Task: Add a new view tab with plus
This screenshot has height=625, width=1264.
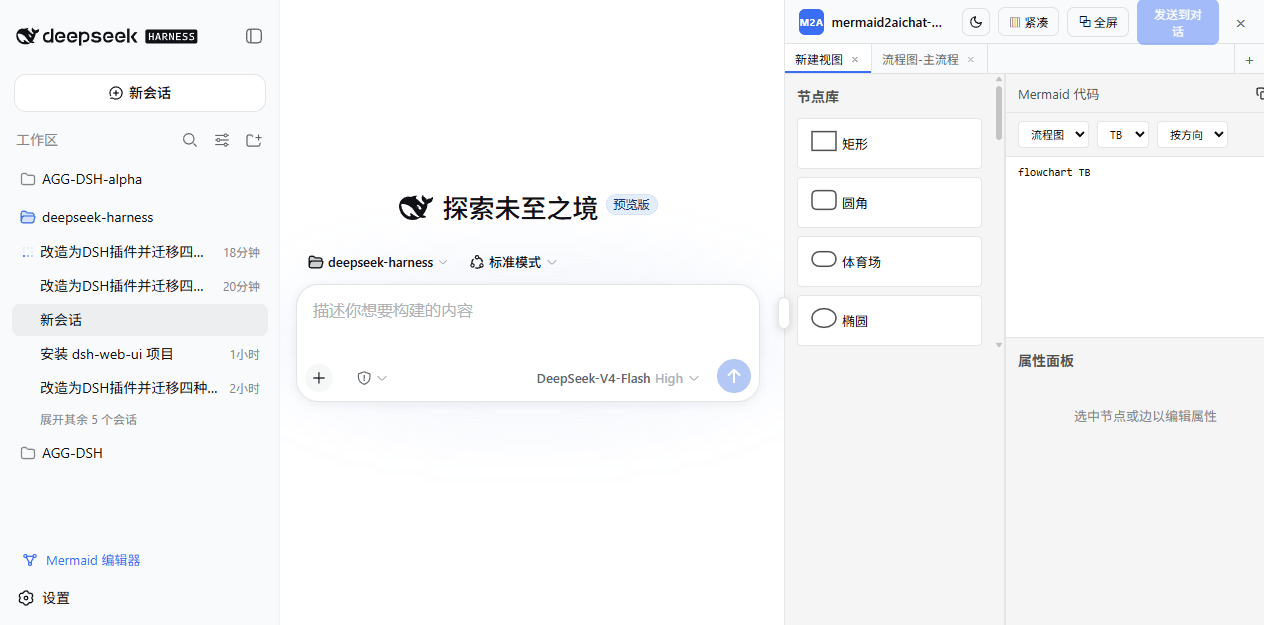Action: (1249, 60)
